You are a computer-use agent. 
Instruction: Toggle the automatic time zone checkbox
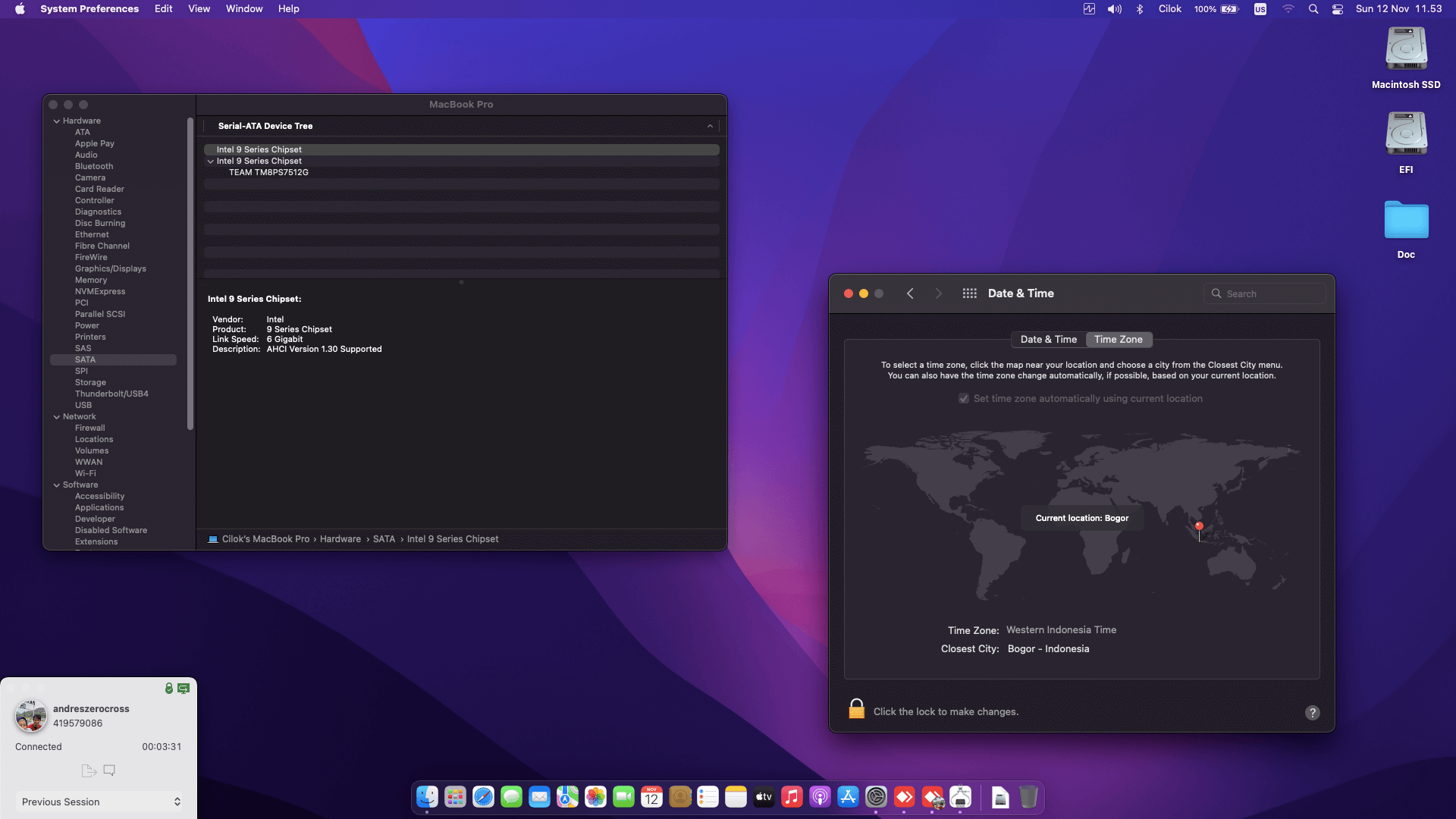tap(963, 399)
